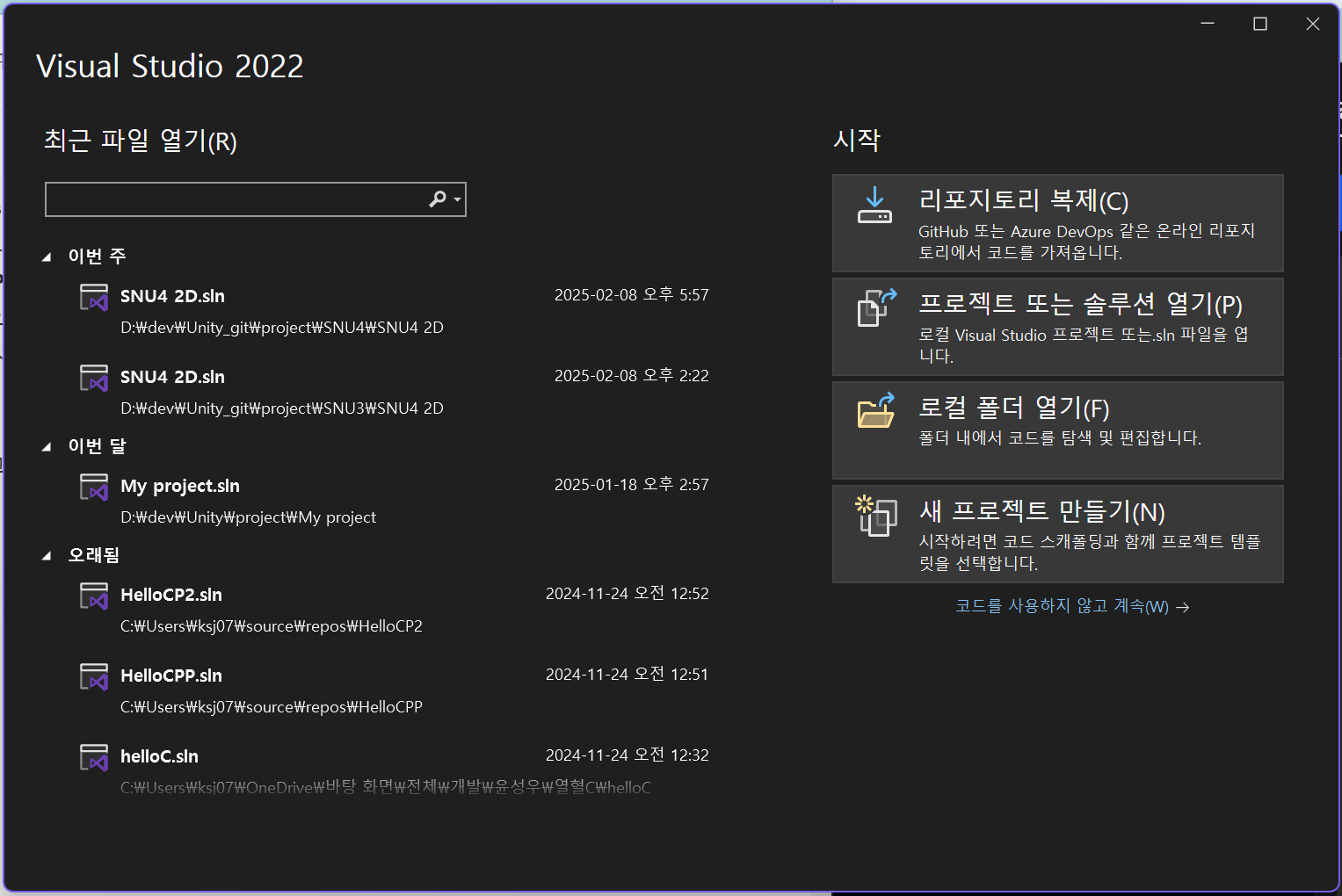Click the date 2025-02-08 오후 5:57
This screenshot has height=896, width=1342.
click(x=631, y=295)
